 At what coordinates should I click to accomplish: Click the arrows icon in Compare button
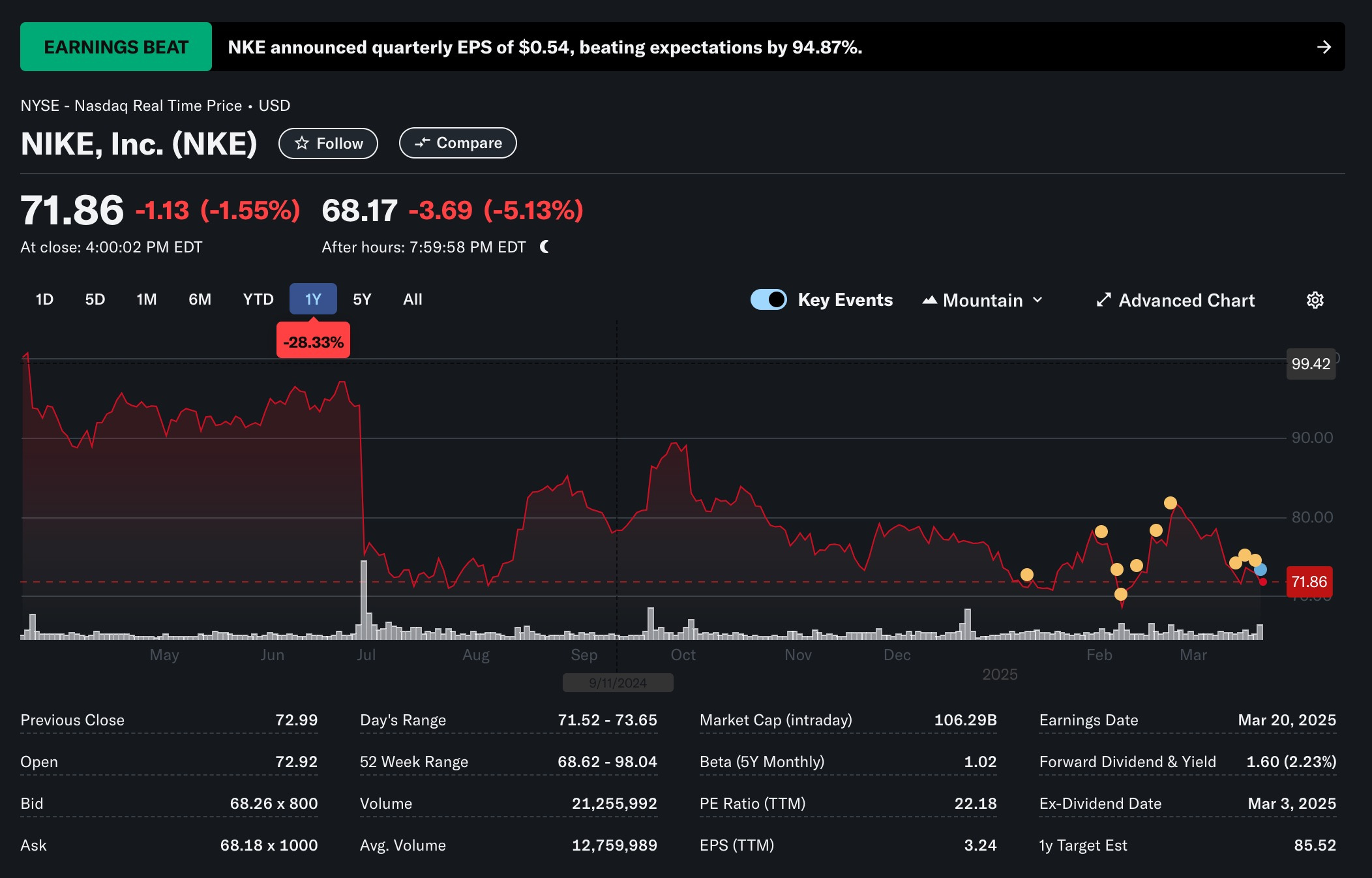[x=422, y=143]
